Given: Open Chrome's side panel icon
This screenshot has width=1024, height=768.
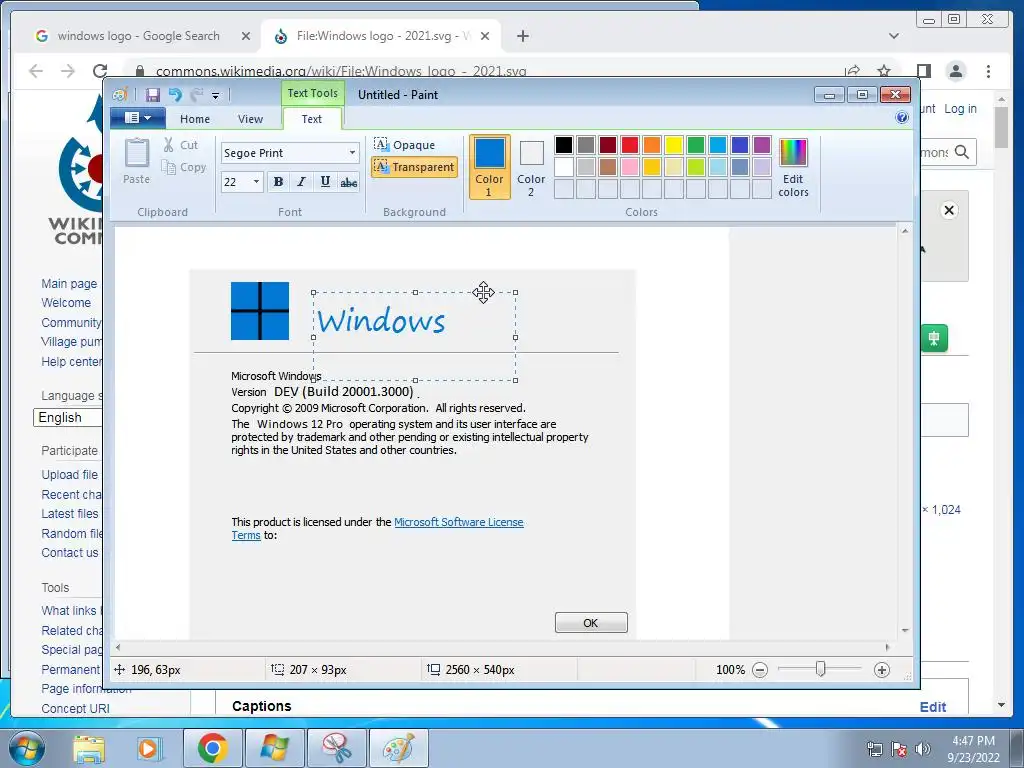Looking at the screenshot, I should pos(923,71).
